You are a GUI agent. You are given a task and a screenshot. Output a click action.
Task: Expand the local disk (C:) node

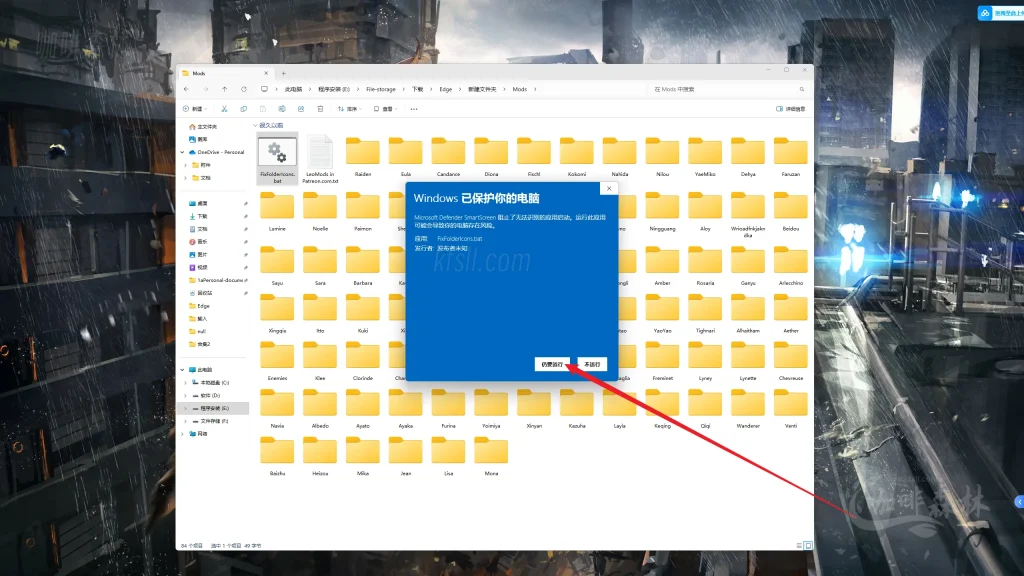coord(185,383)
